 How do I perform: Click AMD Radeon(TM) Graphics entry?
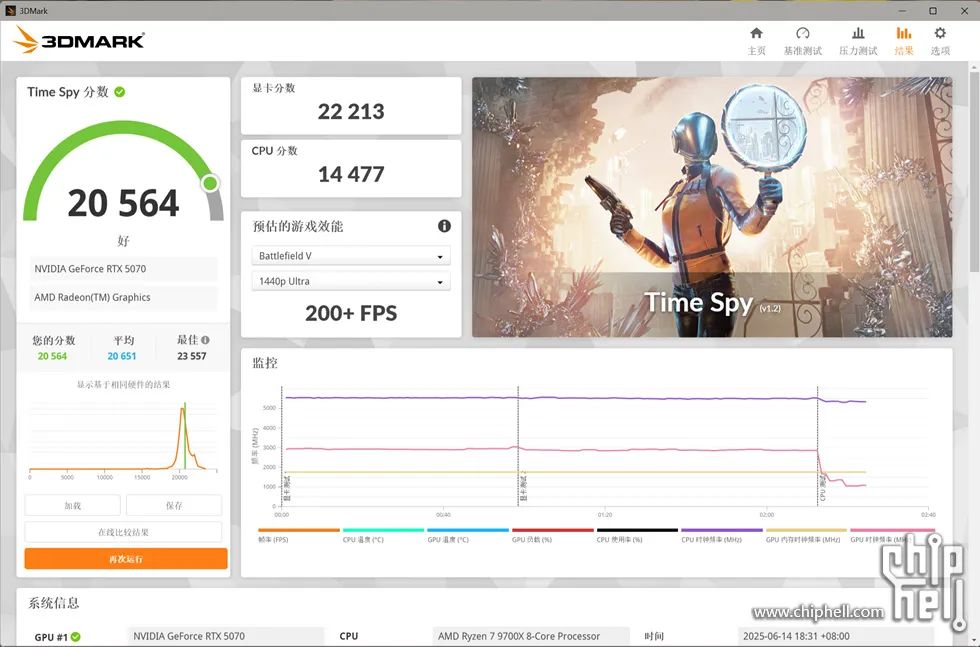(x=123, y=298)
